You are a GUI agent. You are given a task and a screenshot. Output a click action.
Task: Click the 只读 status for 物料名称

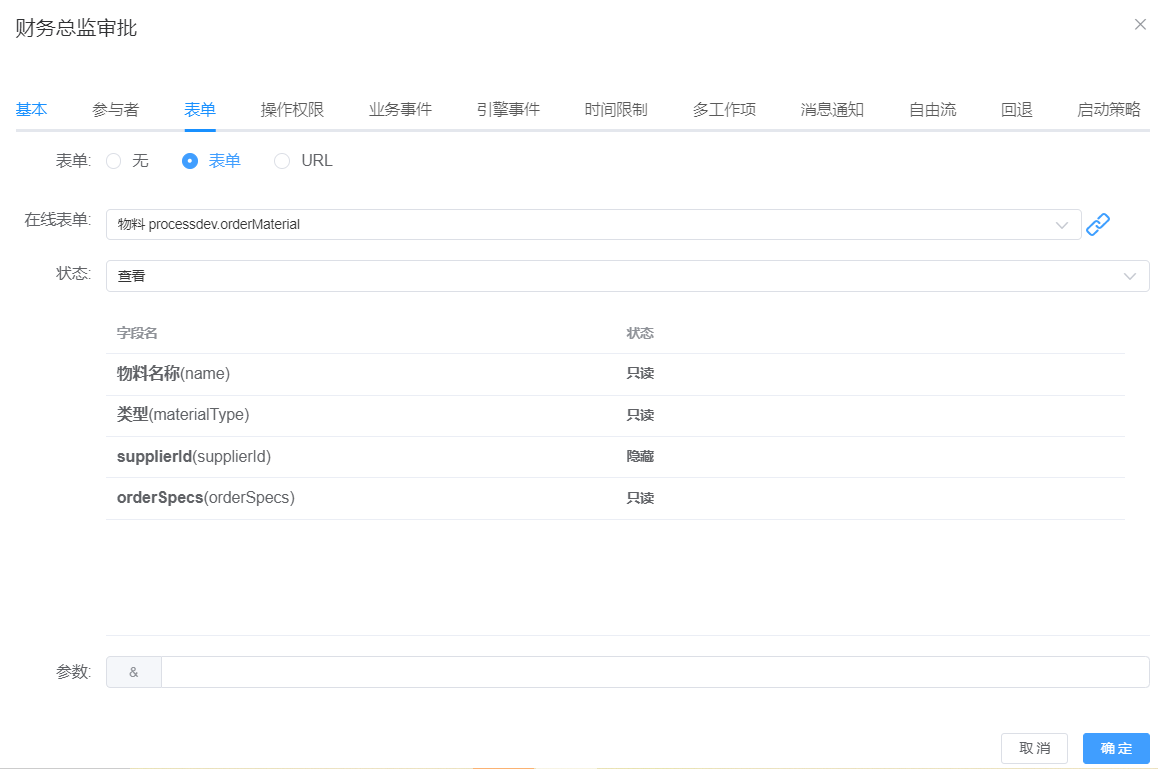[640, 374]
